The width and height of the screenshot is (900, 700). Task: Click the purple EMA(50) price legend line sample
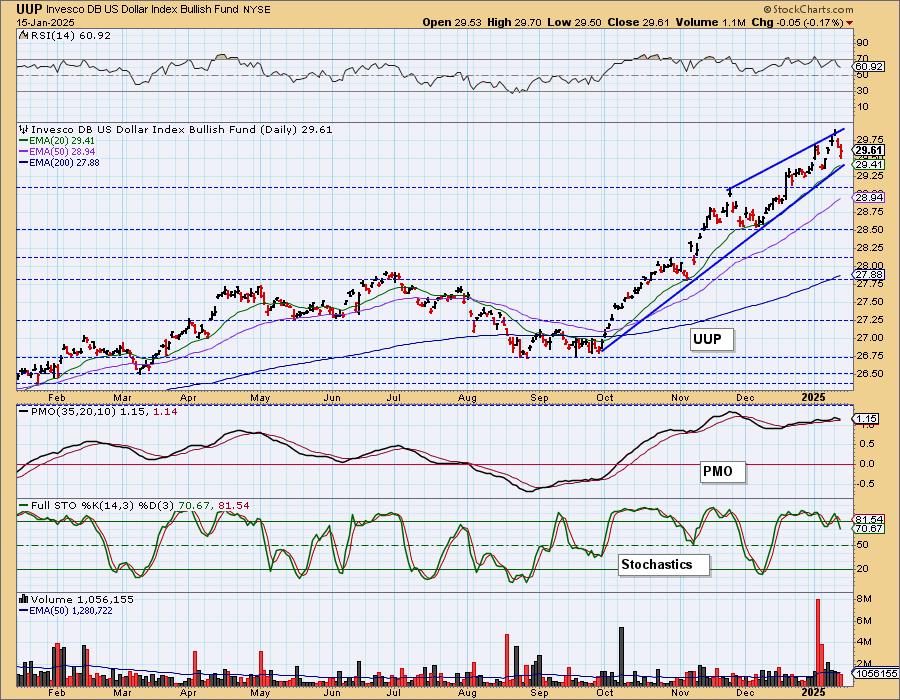24,151
